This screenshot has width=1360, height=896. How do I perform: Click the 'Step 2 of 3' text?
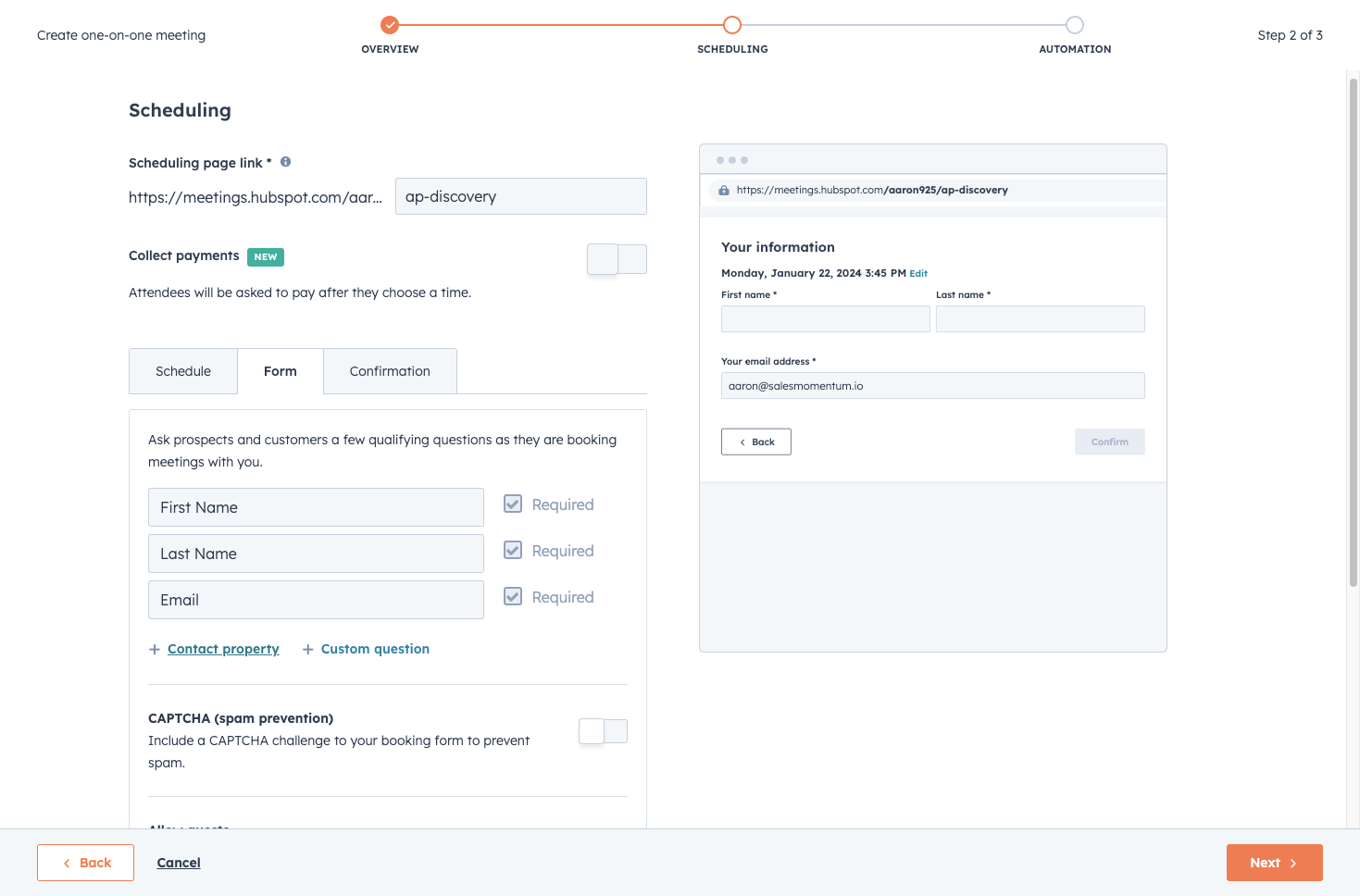click(1290, 35)
